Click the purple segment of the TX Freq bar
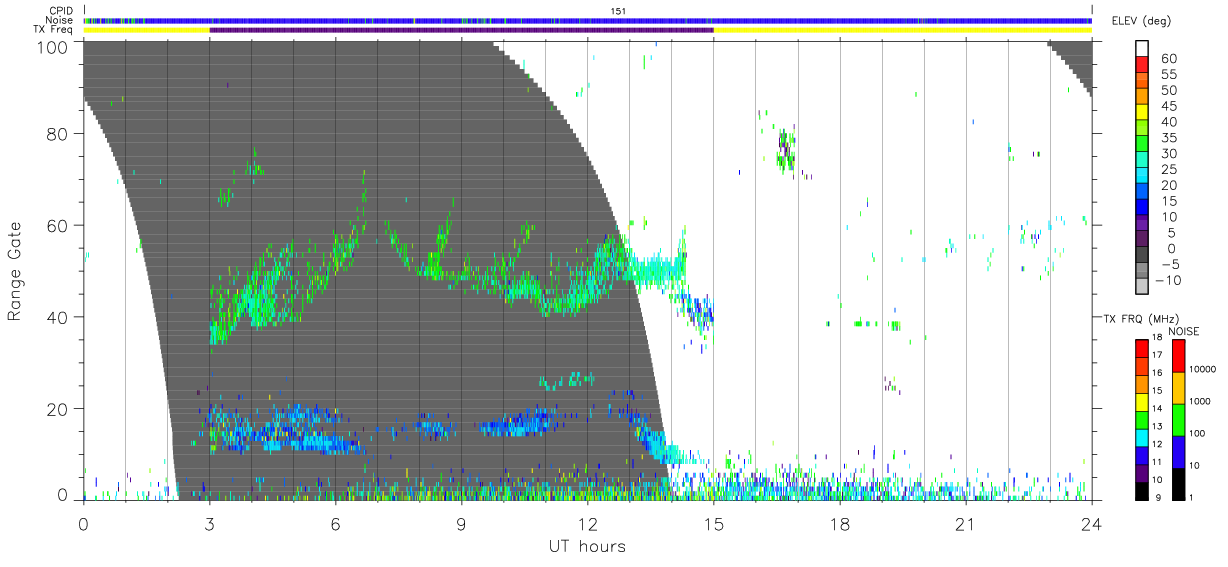This screenshot has width=1228, height=567. click(461, 30)
